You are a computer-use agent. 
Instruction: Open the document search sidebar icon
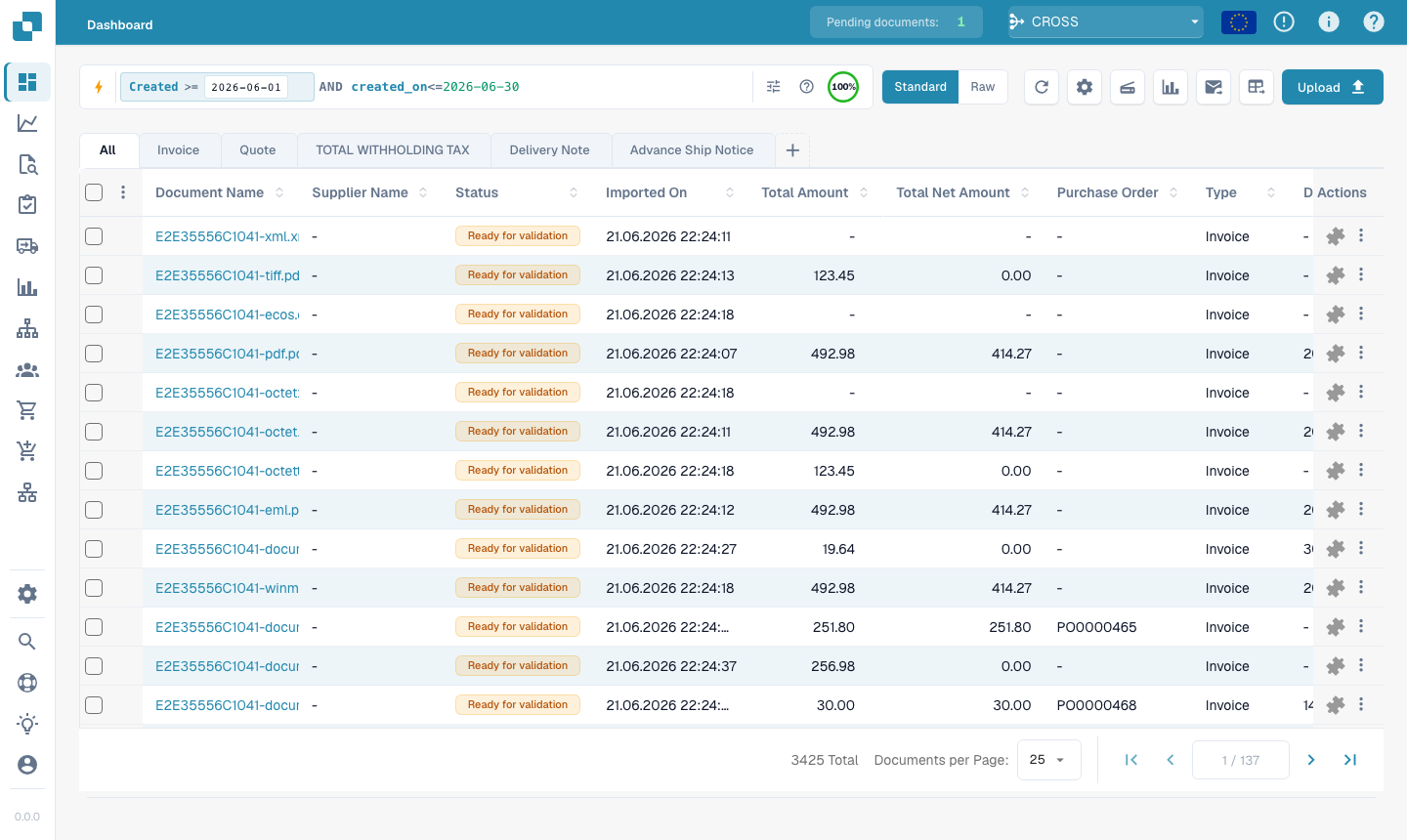[27, 164]
